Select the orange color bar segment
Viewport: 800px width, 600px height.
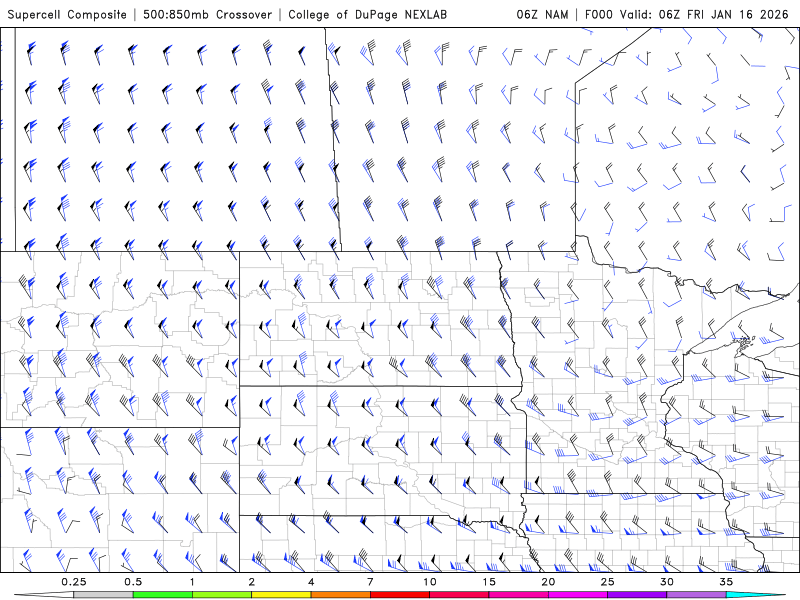[340, 595]
